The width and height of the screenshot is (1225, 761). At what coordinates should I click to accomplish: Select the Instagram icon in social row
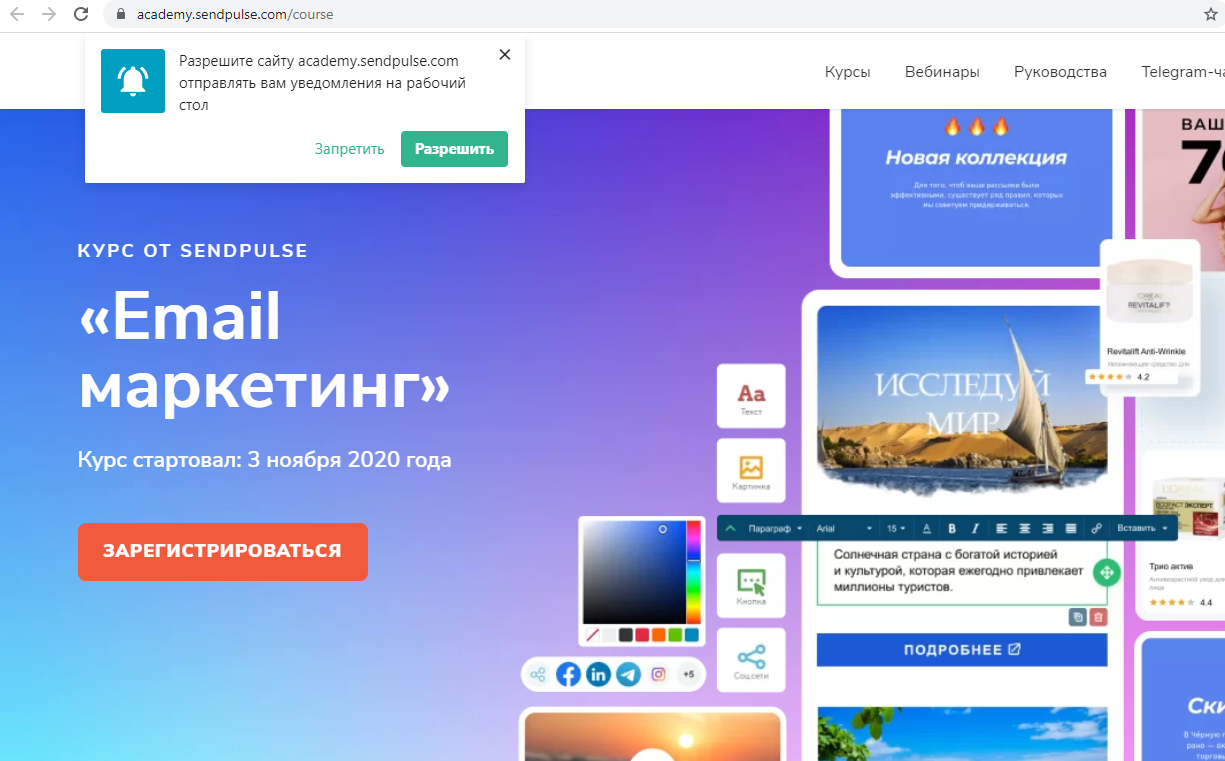(x=658, y=674)
